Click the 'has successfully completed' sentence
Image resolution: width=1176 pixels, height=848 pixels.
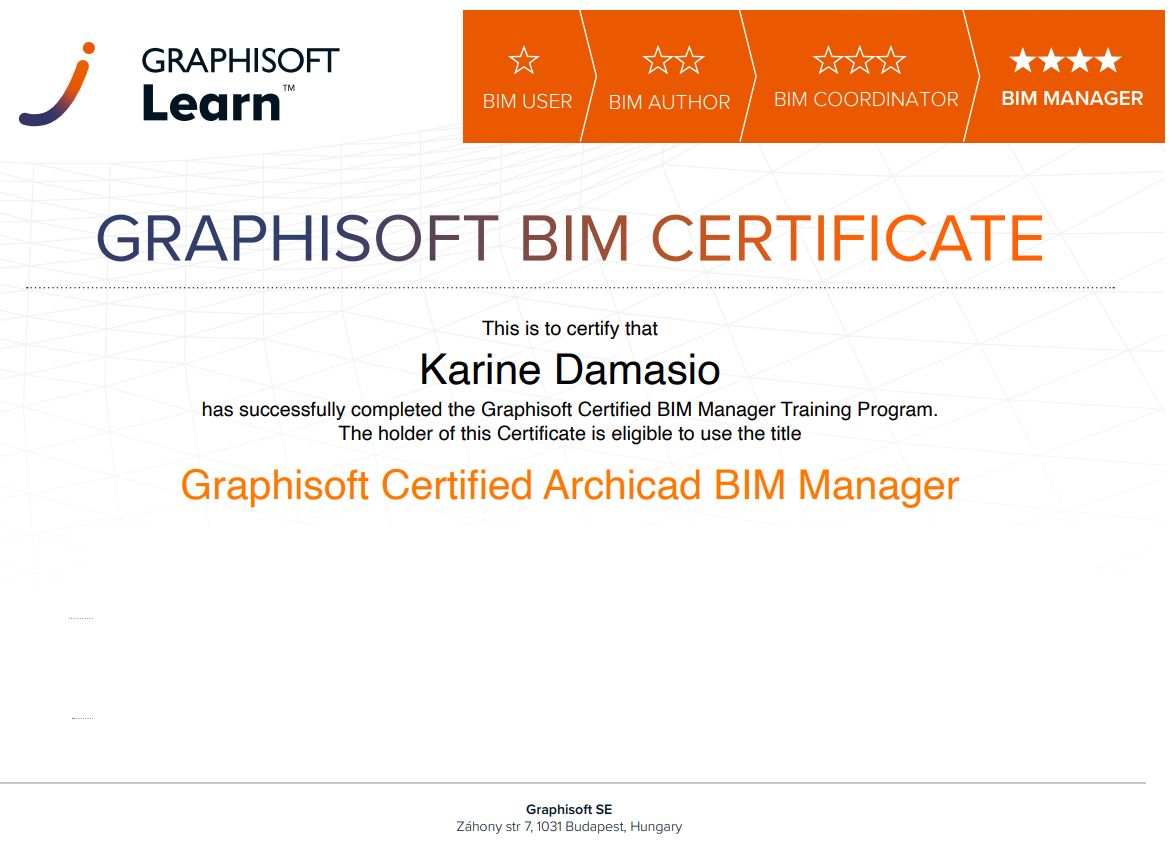[x=570, y=409]
